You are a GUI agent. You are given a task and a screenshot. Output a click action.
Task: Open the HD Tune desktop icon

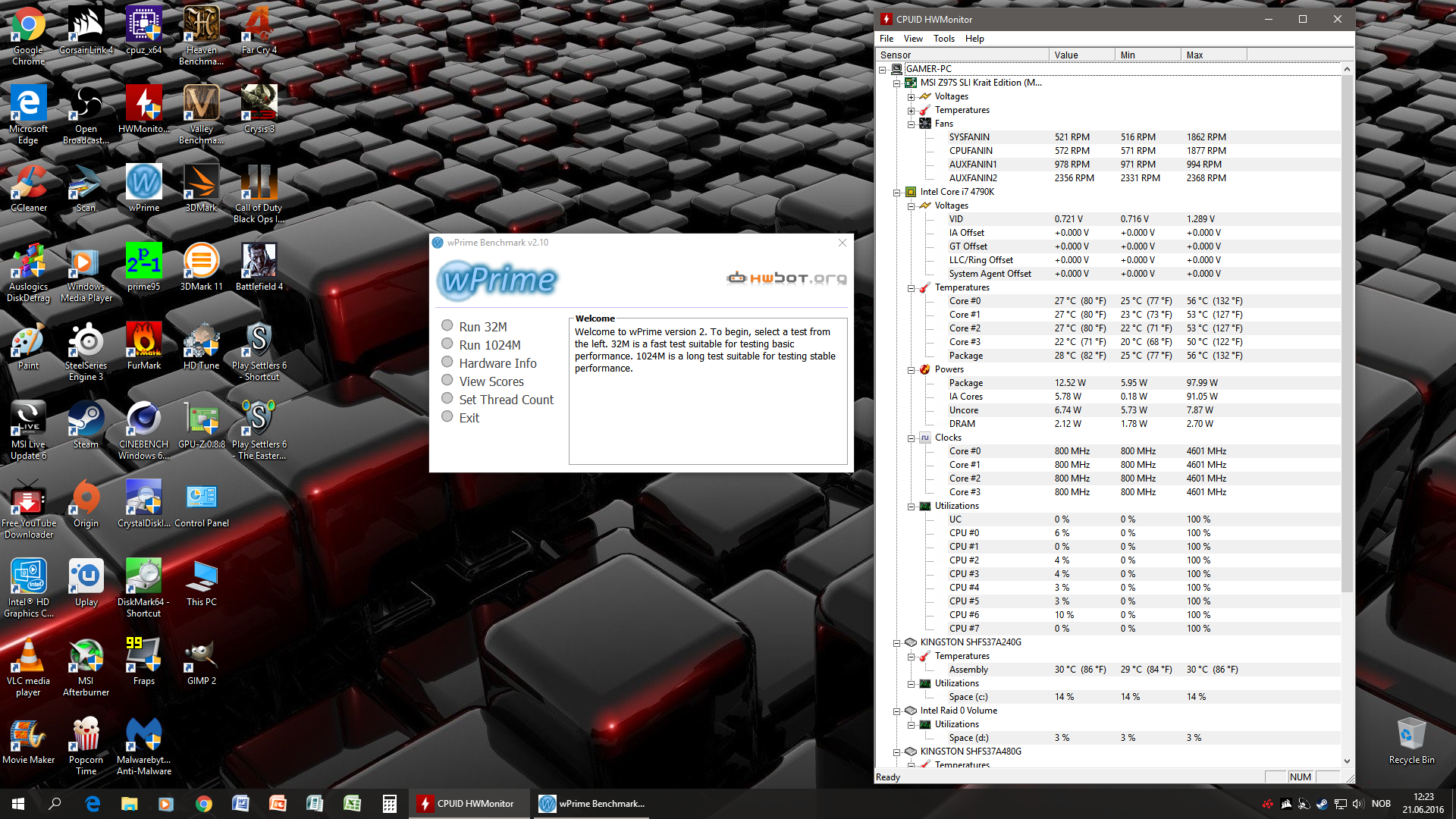[x=201, y=346]
